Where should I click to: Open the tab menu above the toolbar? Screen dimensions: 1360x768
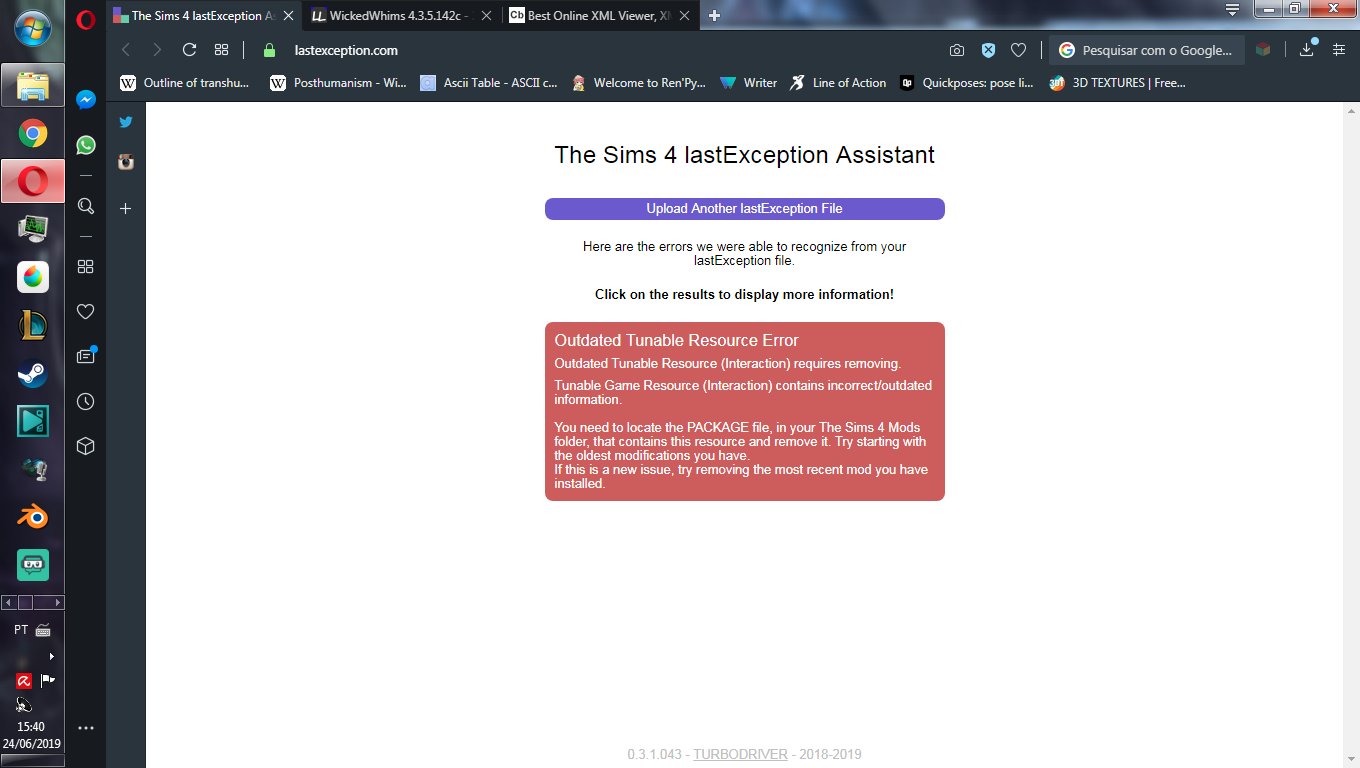pyautogui.click(x=1232, y=10)
